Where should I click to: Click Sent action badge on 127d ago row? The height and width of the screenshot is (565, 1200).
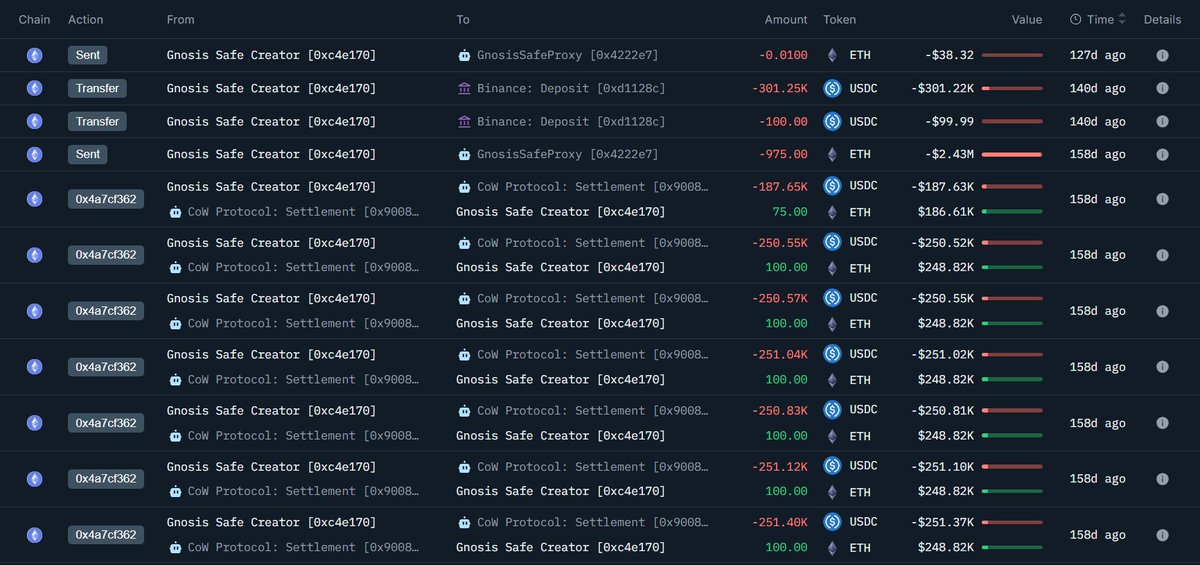click(88, 55)
